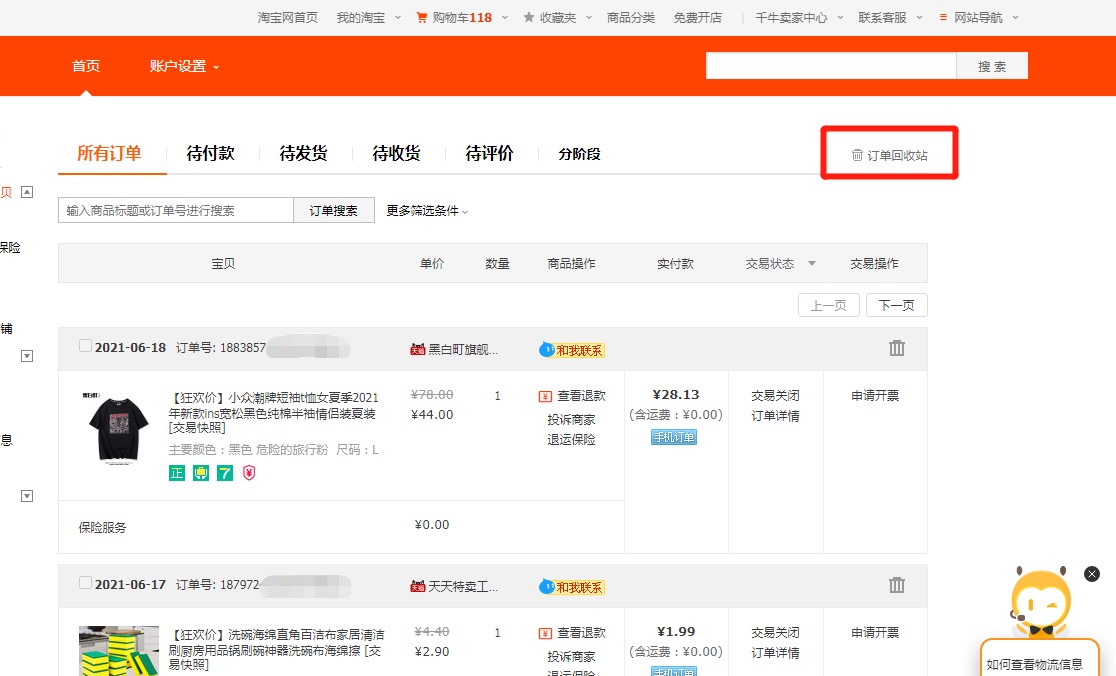Viewport: 1116px width, 676px height.
Task: Focus the order title or number search field
Action: pyautogui.click(x=176, y=210)
